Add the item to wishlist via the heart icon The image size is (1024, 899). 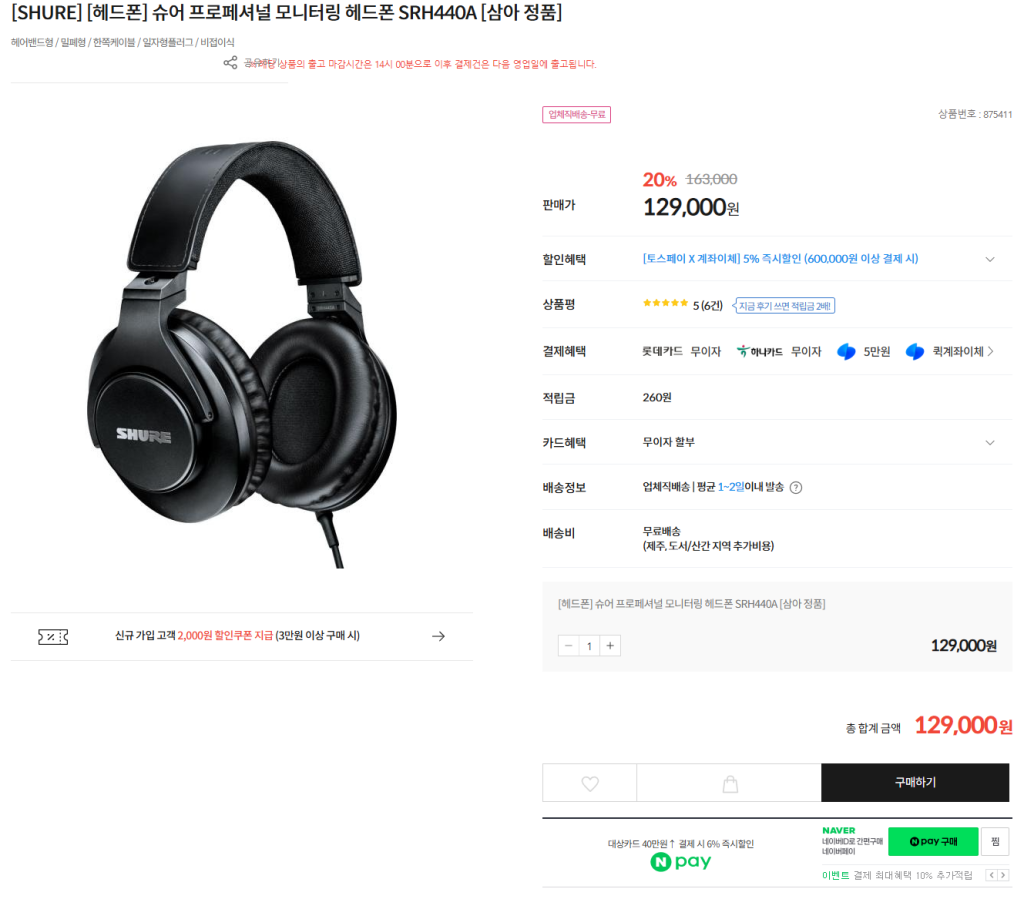click(590, 783)
